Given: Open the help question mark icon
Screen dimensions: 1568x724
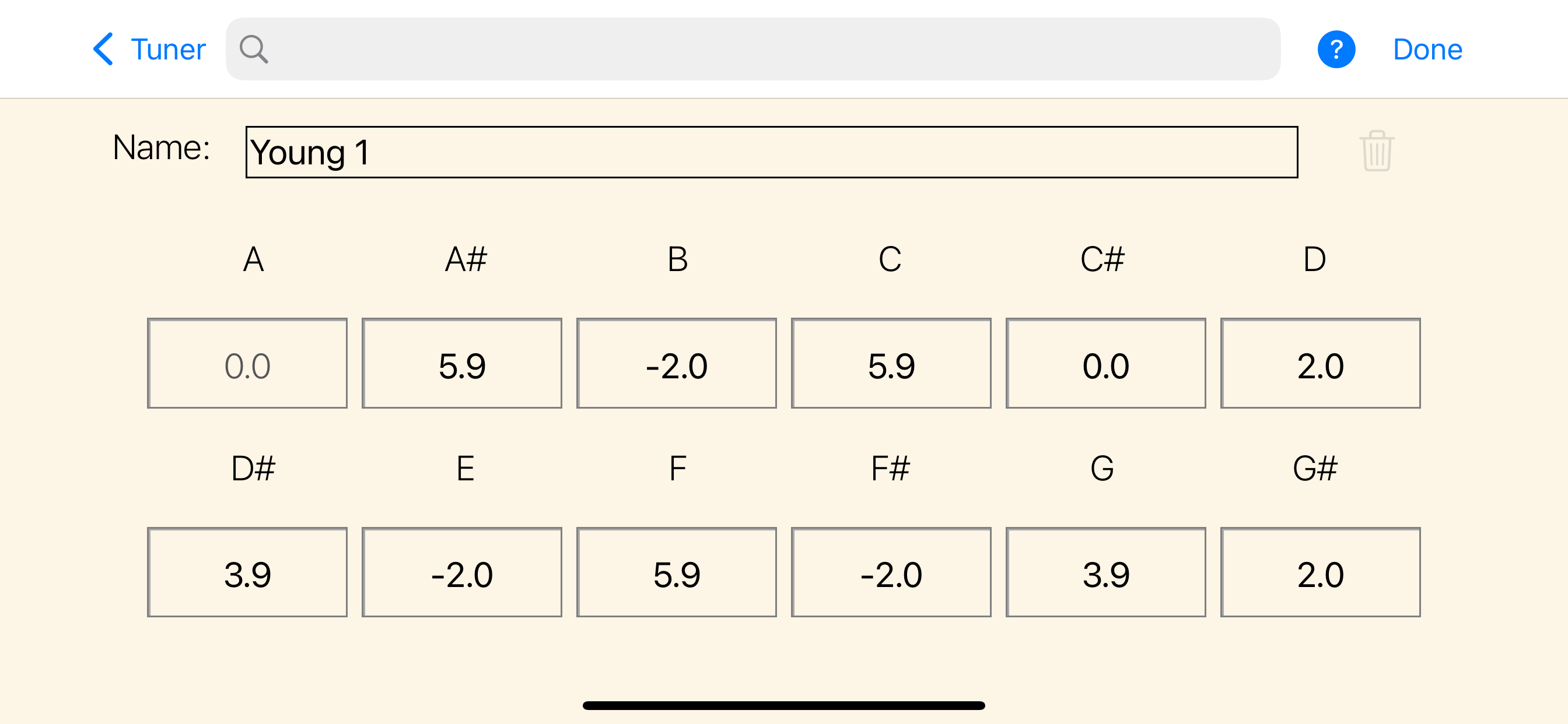Looking at the screenshot, I should click(1335, 48).
